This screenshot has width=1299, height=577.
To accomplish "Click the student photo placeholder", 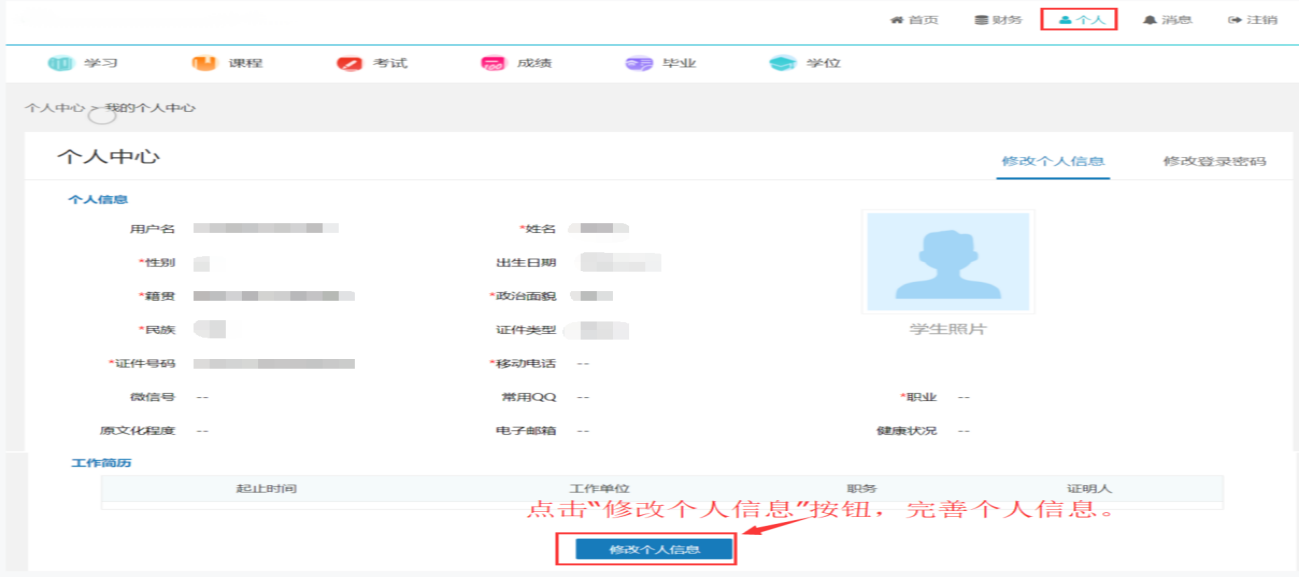I will (947, 261).
